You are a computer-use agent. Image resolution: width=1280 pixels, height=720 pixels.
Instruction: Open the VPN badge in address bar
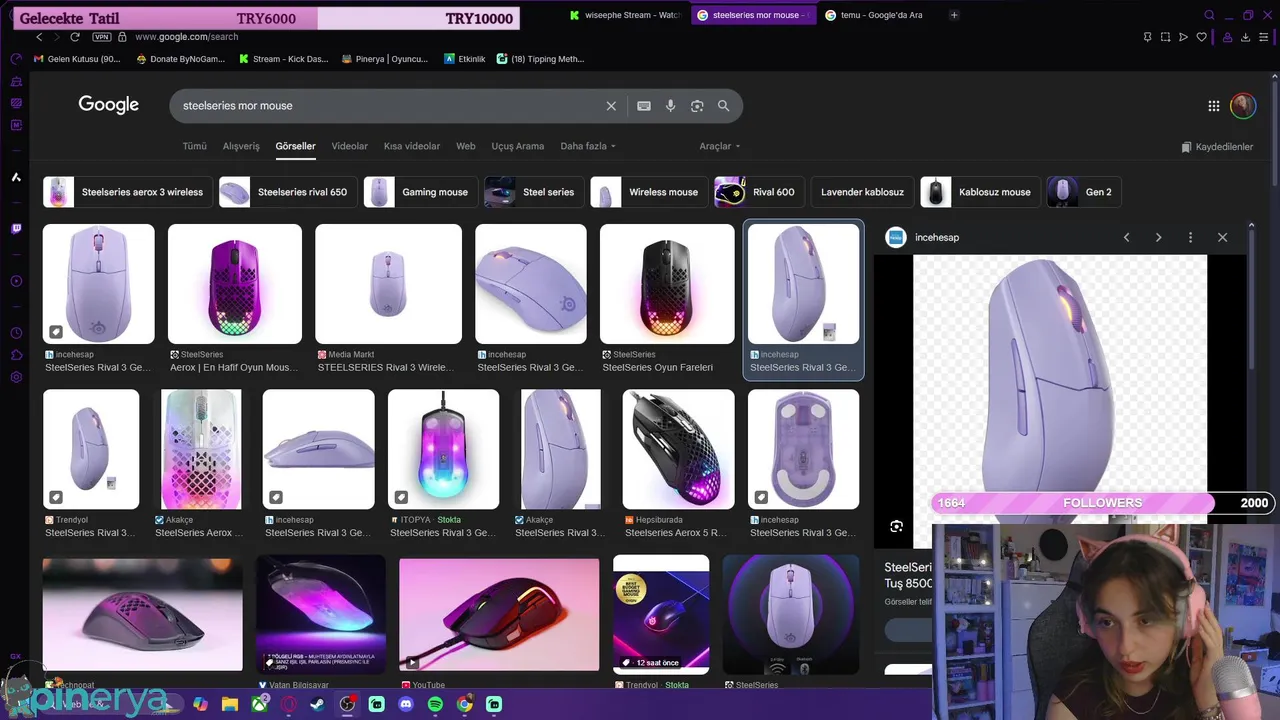click(x=101, y=37)
